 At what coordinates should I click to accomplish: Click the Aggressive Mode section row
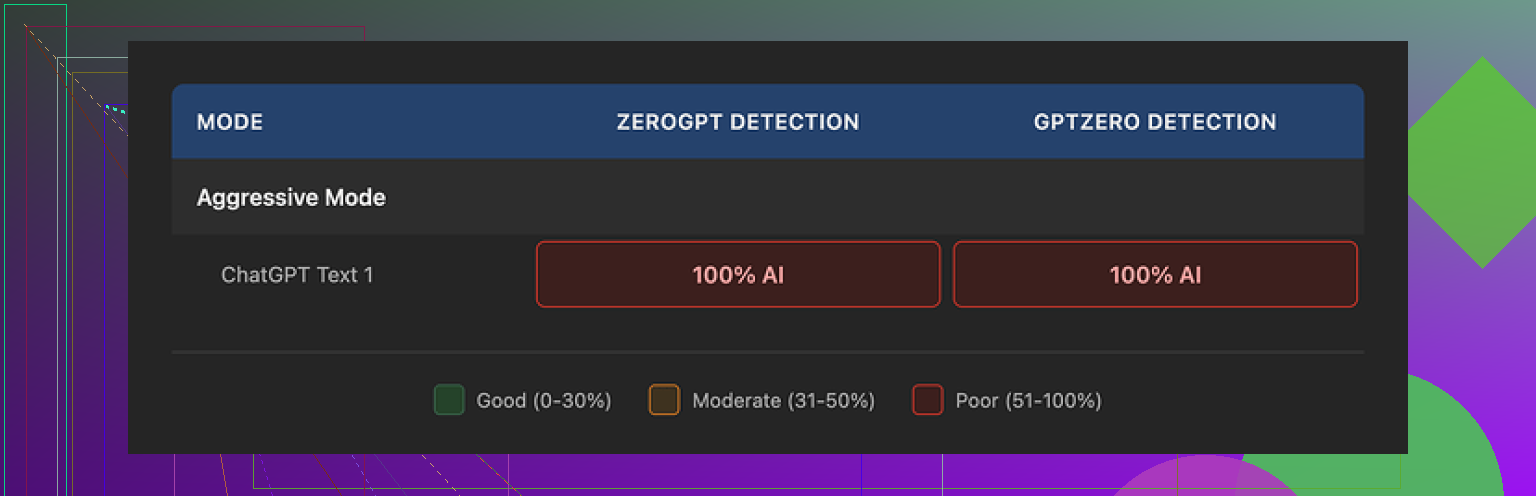(x=291, y=198)
